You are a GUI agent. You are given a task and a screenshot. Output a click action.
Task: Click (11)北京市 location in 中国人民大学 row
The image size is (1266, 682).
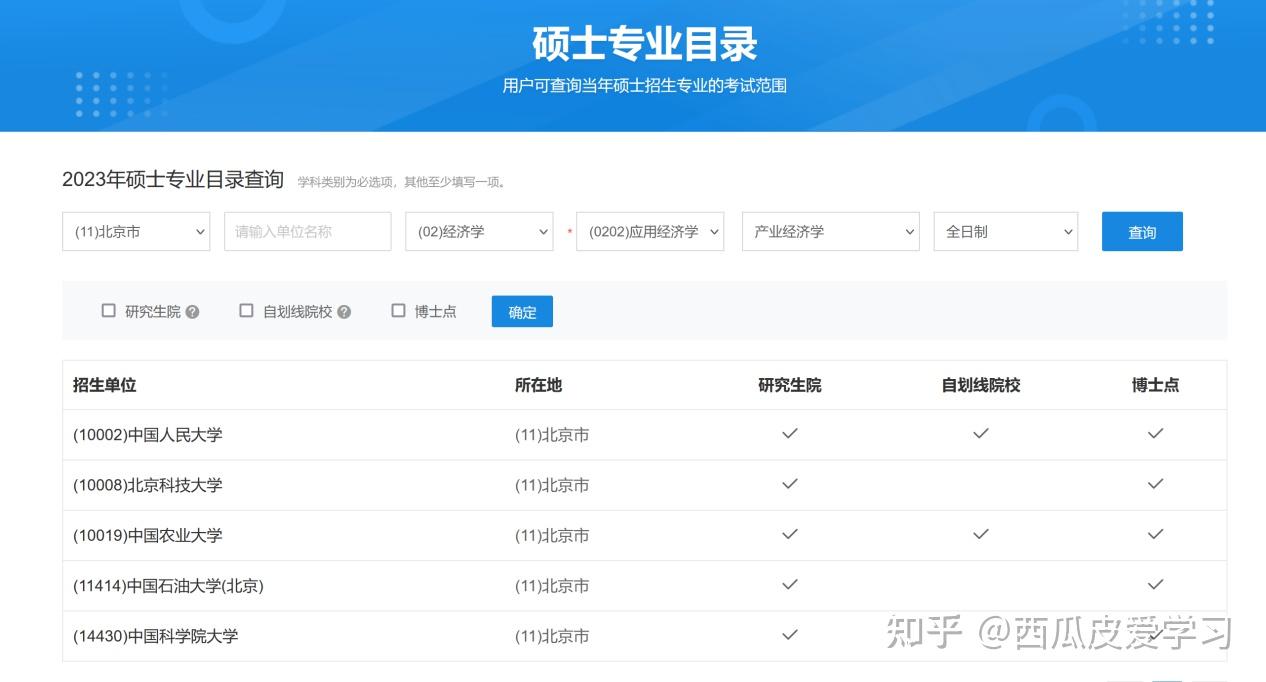552,435
